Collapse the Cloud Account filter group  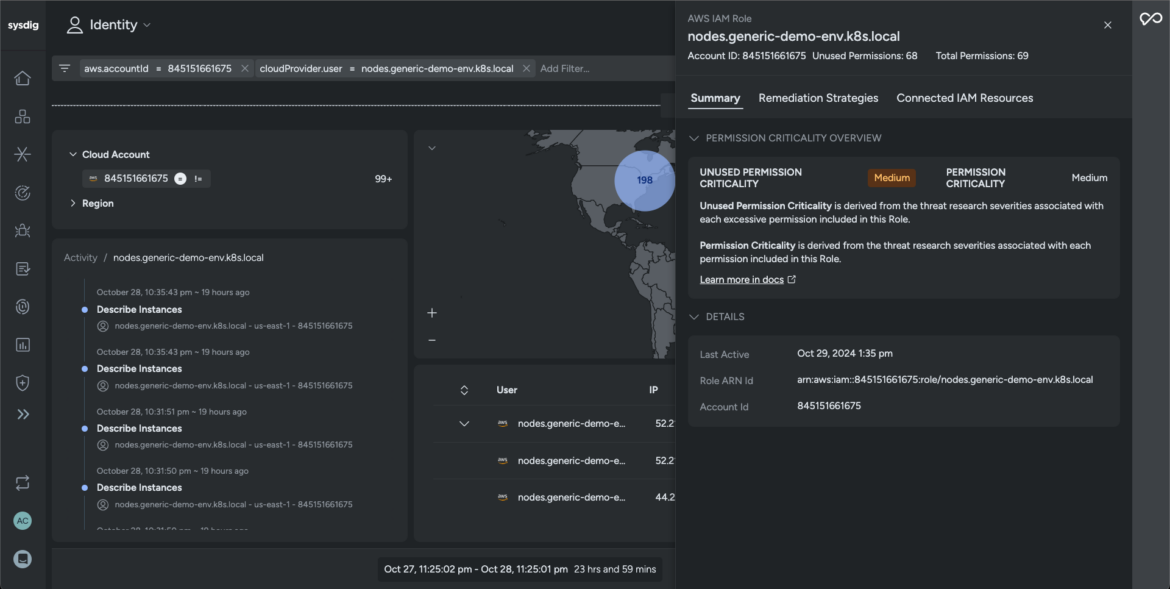coord(72,155)
